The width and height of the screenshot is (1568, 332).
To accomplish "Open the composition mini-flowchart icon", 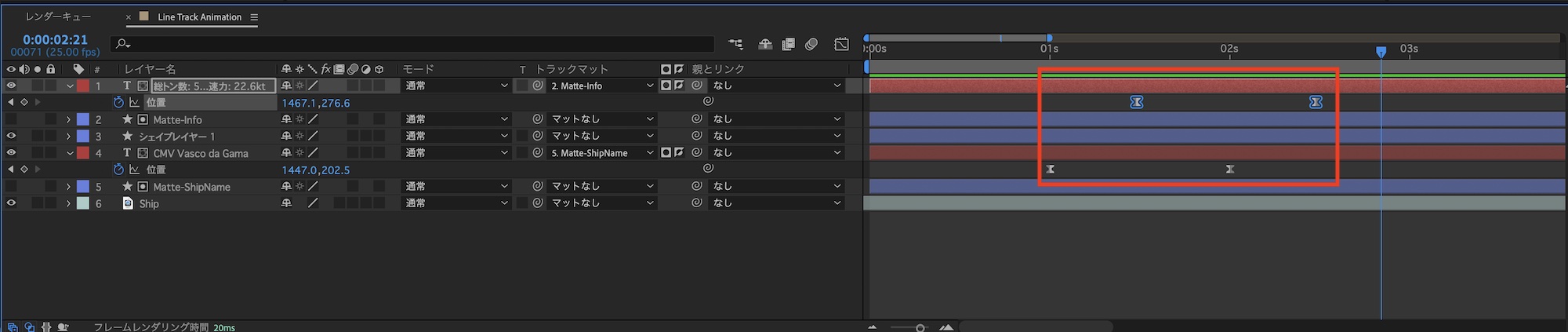I will click(735, 45).
